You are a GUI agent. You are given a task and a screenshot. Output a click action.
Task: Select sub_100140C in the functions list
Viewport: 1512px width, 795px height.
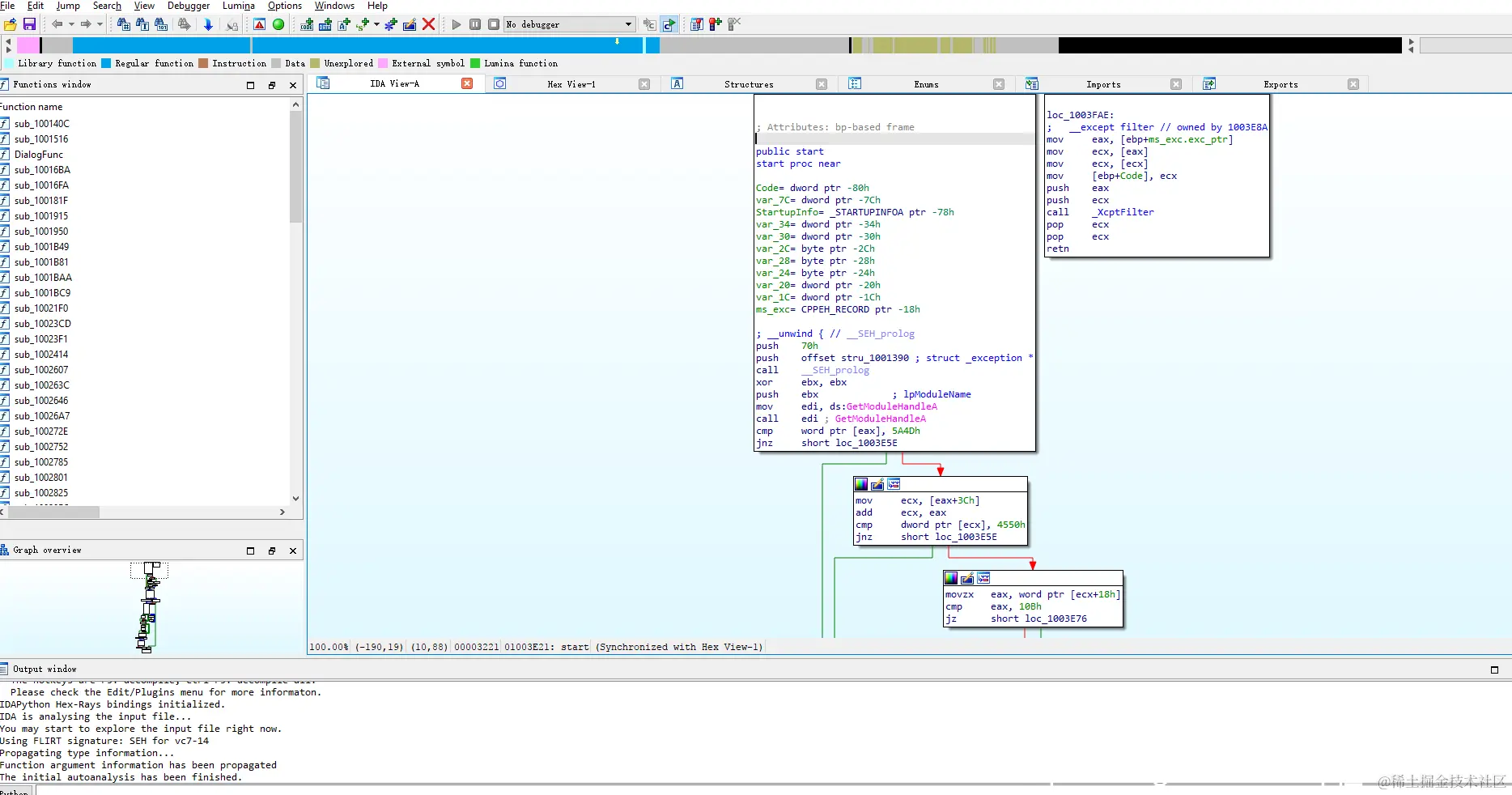[x=42, y=124]
